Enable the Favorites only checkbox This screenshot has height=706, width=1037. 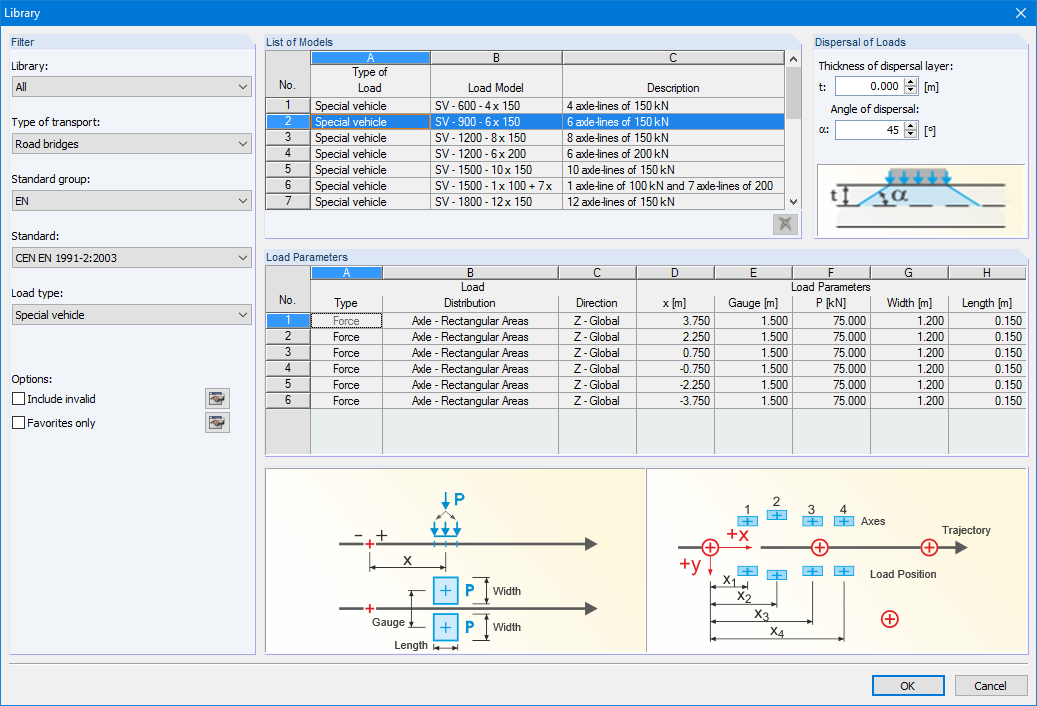(16, 422)
